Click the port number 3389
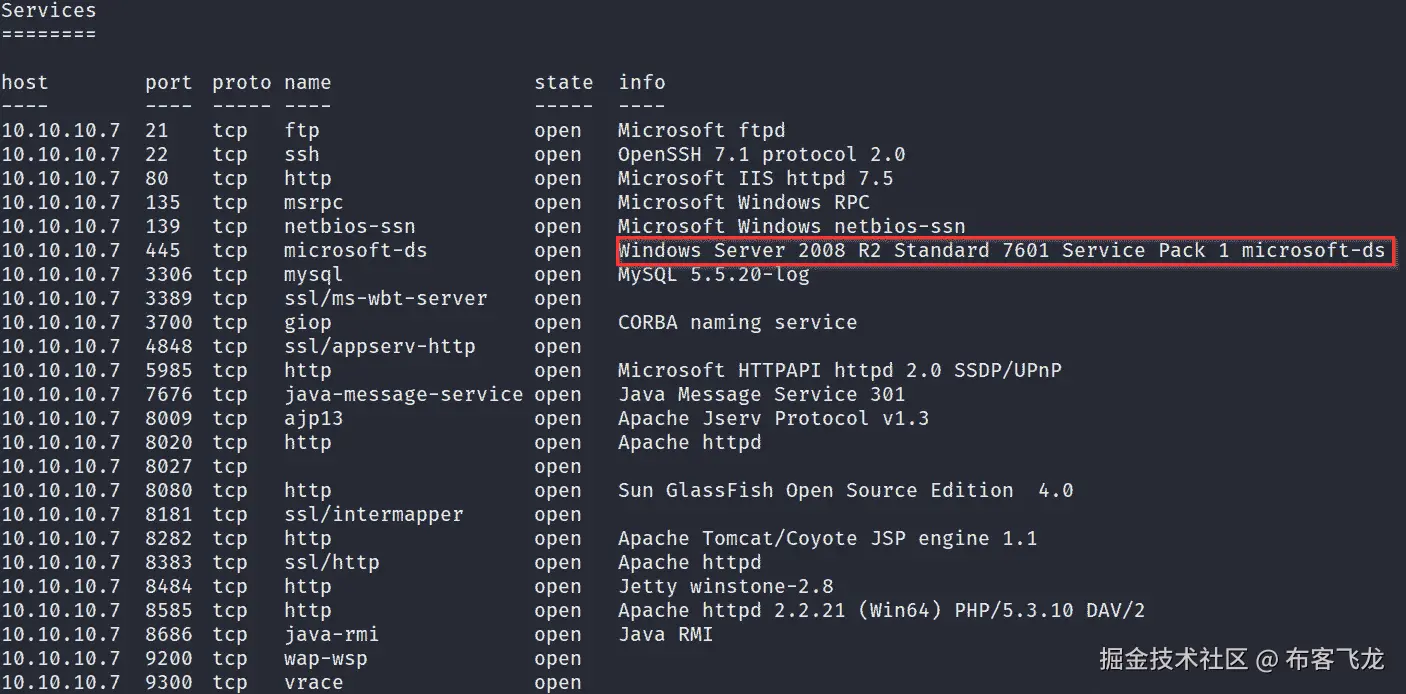 pyautogui.click(x=168, y=299)
